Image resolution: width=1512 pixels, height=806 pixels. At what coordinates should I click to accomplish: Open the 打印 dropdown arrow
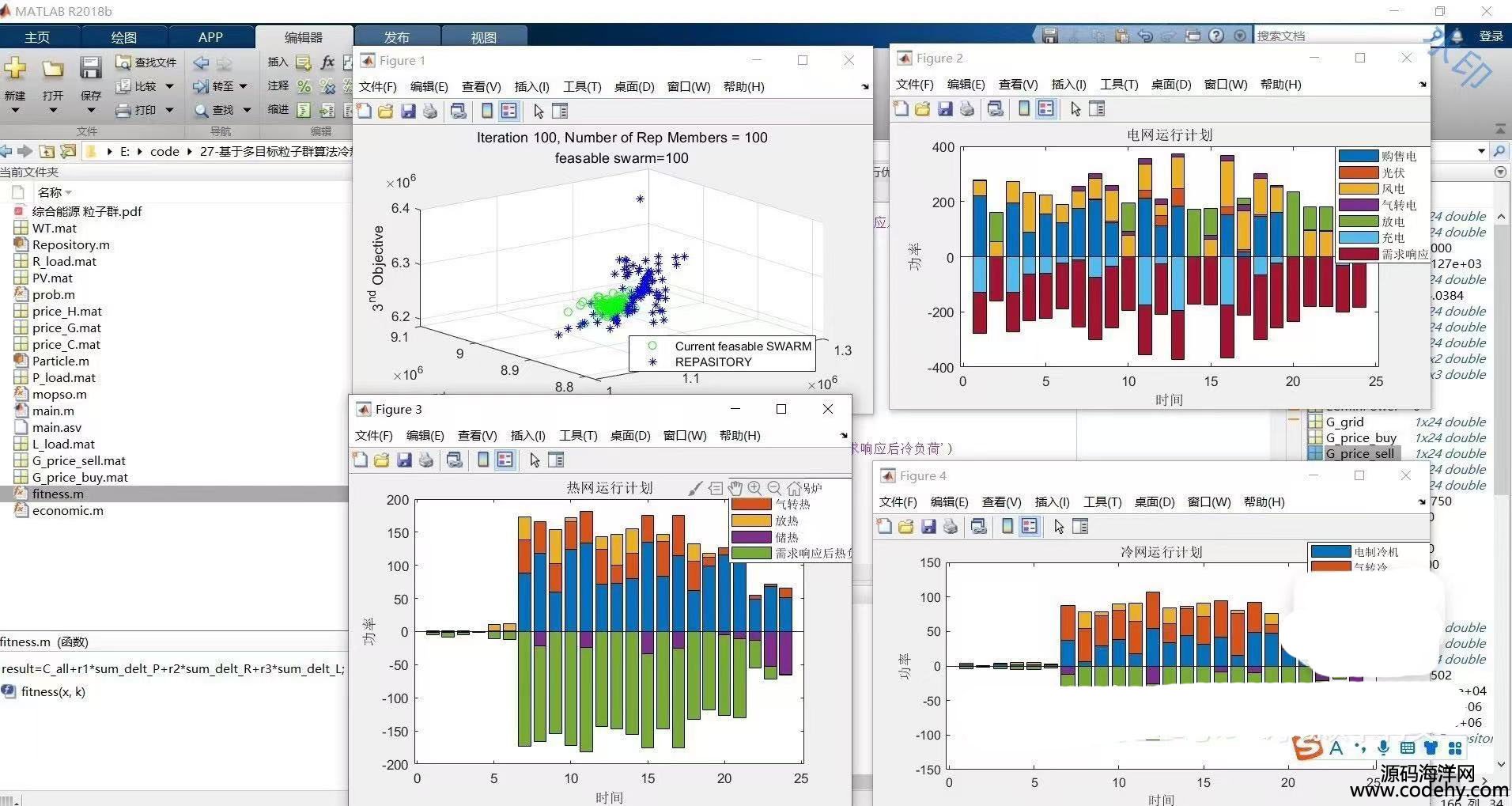click(x=169, y=110)
